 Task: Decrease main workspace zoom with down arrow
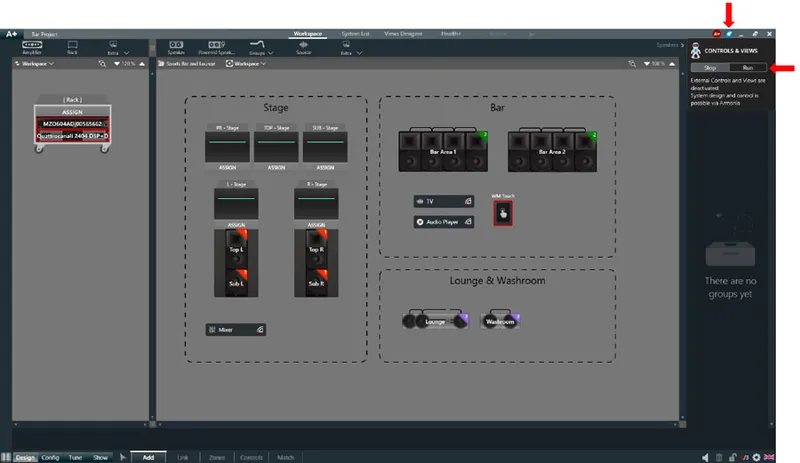646,64
